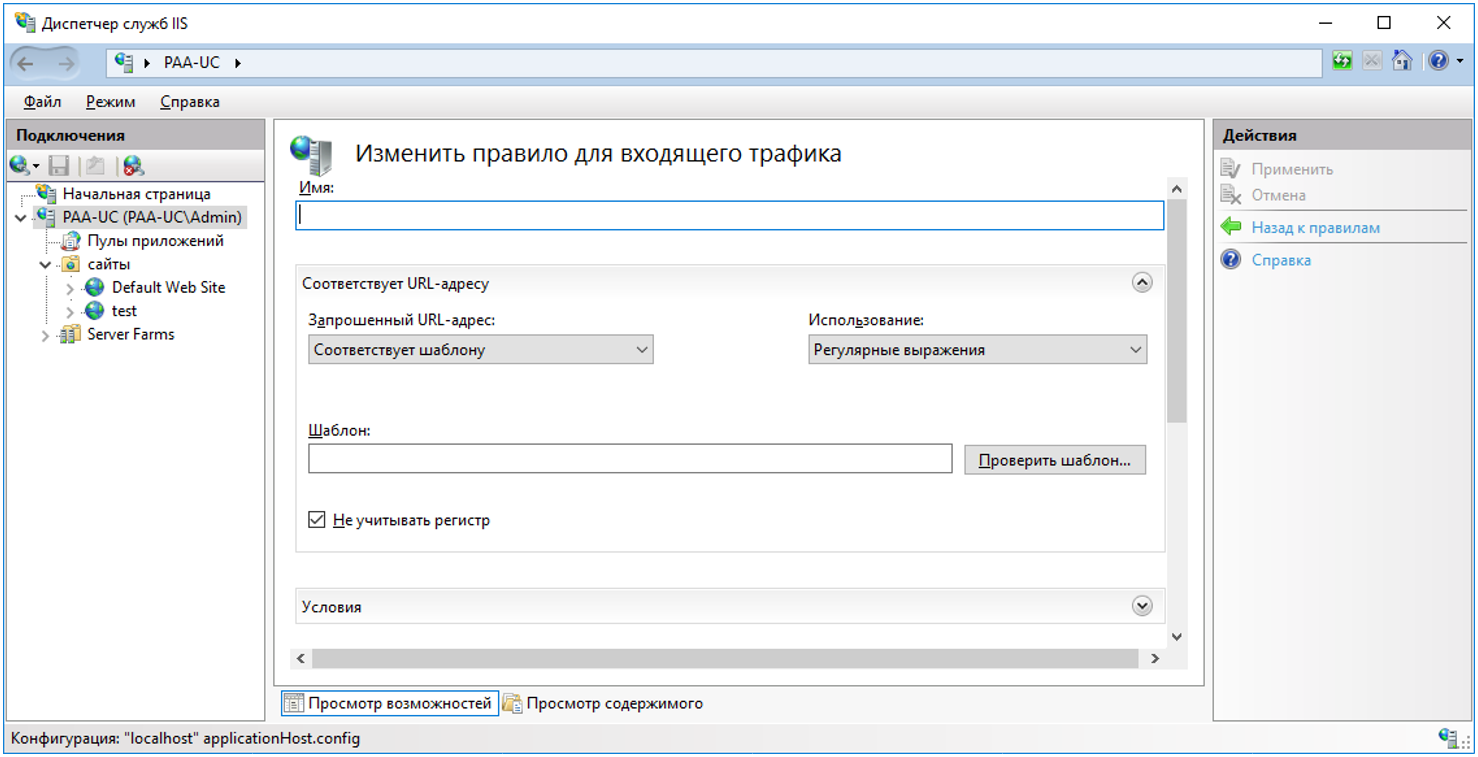Click the breadcrumb arrow after PAA-UC
Screen dimensions: 1478x757
click(x=238, y=63)
